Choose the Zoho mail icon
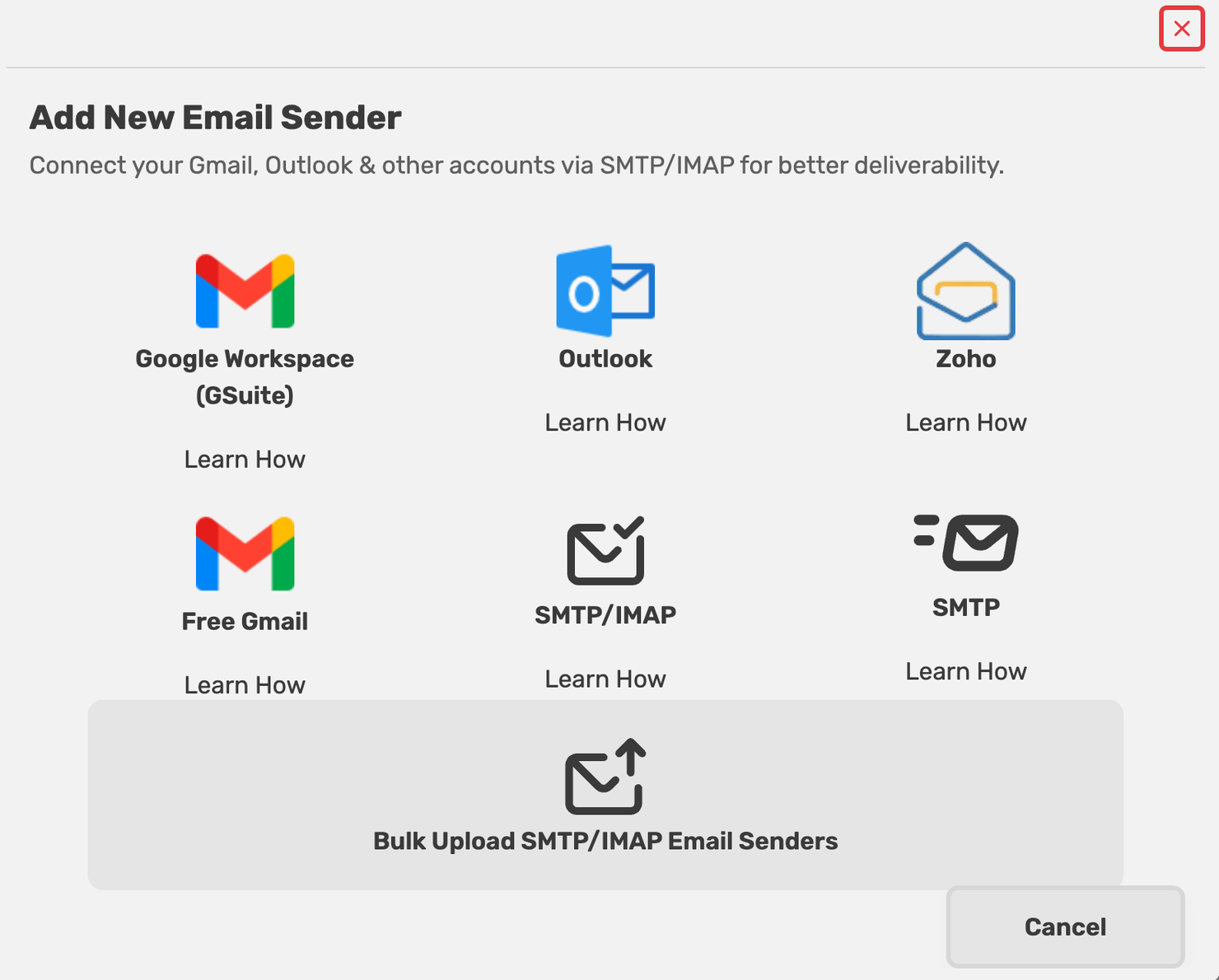This screenshot has height=980, width=1219. [966, 291]
